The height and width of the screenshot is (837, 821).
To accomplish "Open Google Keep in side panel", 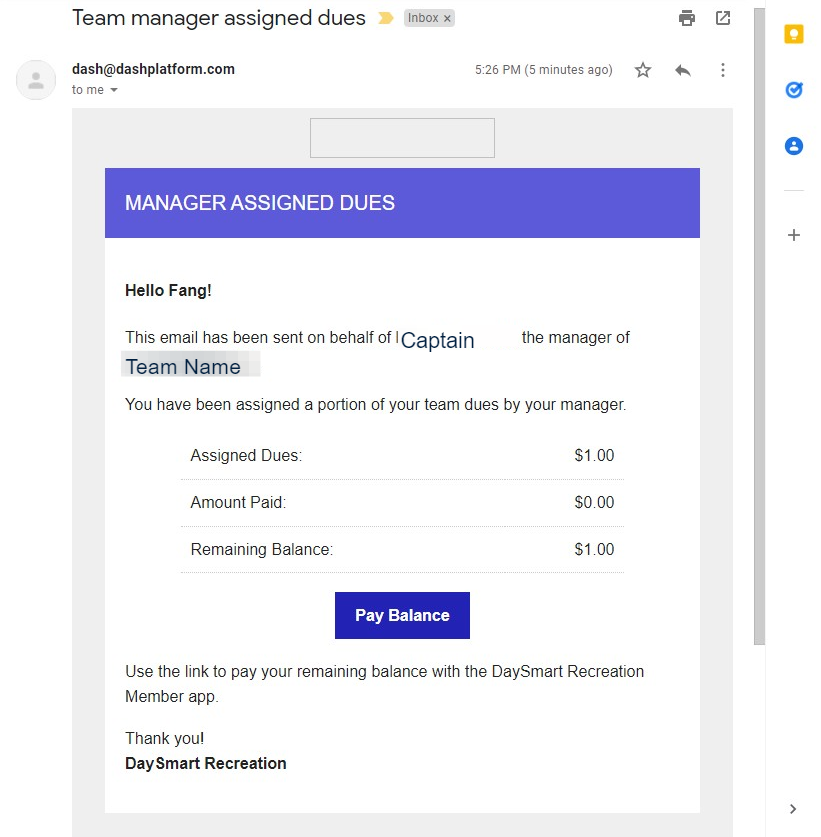I will (x=793, y=35).
